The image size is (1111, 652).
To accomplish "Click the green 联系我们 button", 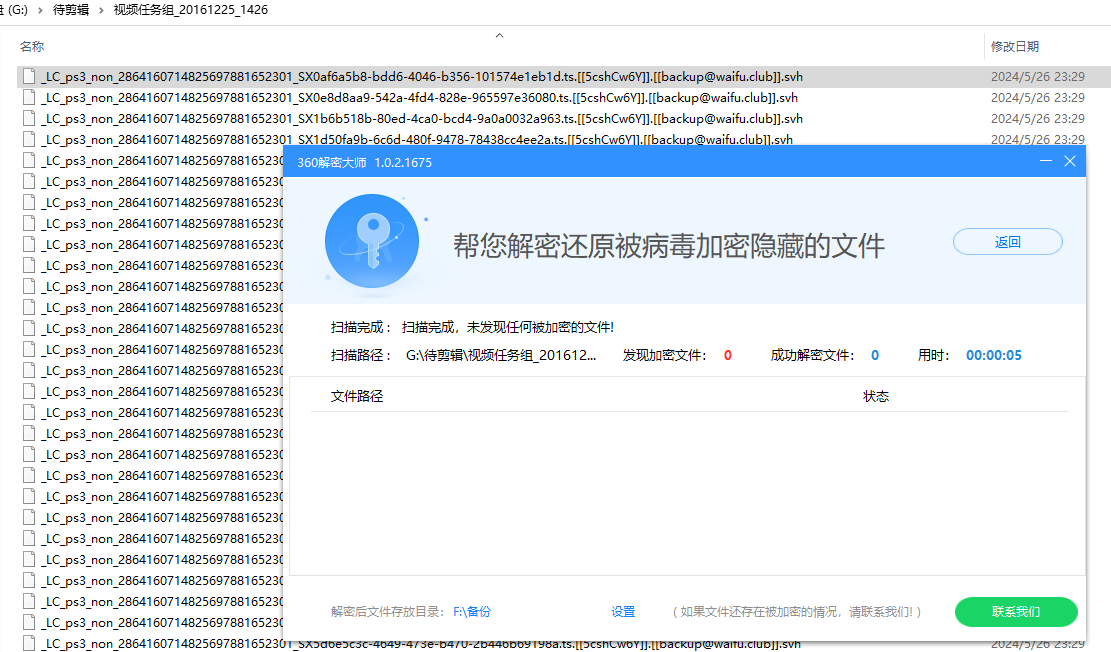I will pos(1015,612).
